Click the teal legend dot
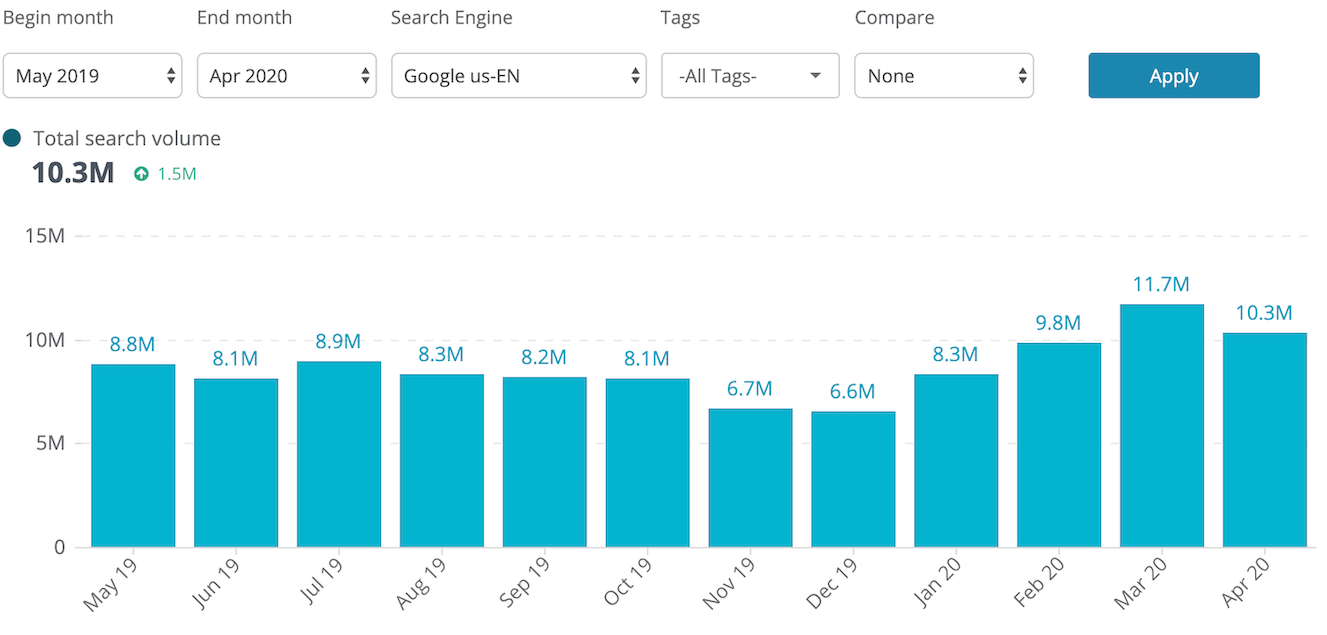 [14, 137]
